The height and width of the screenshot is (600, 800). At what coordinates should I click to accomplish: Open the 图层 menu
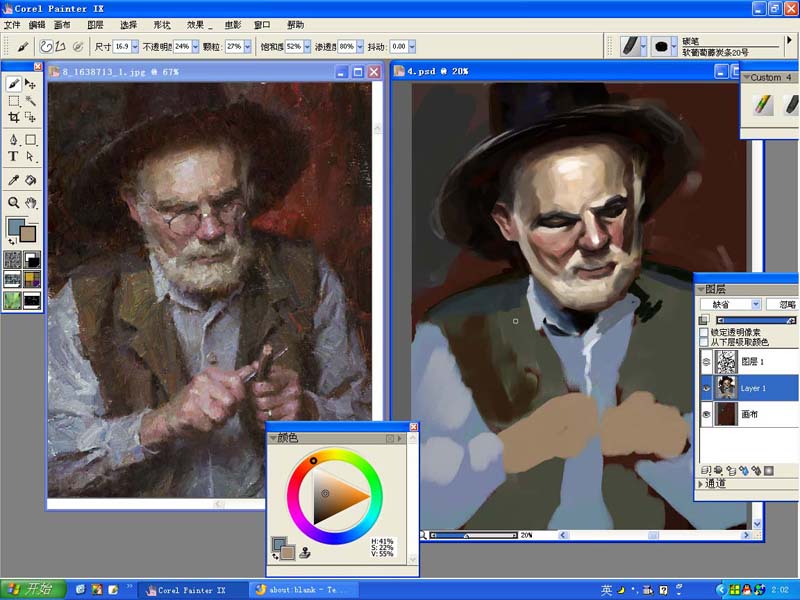(95, 24)
